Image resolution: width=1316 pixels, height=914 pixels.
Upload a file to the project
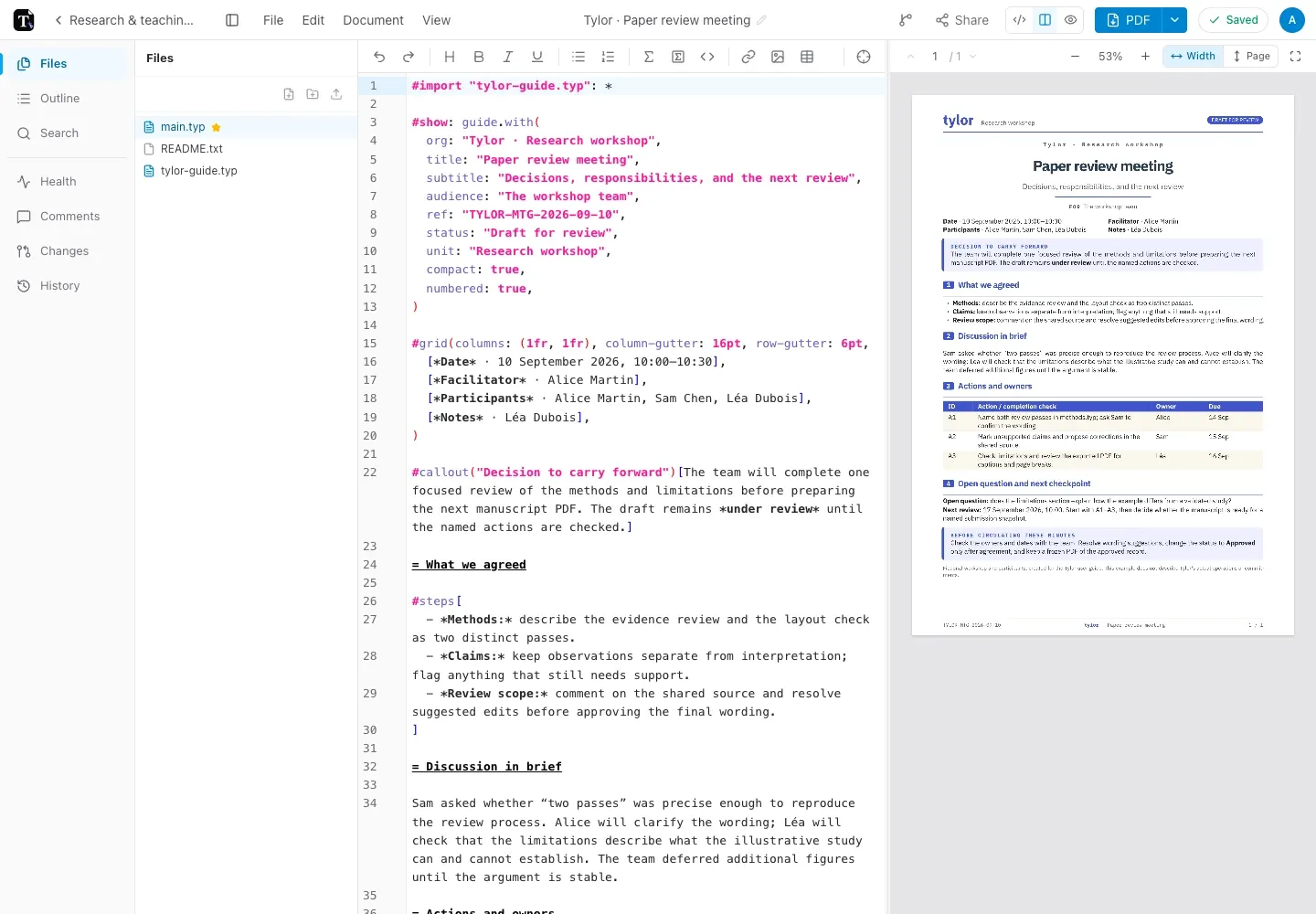(336, 94)
